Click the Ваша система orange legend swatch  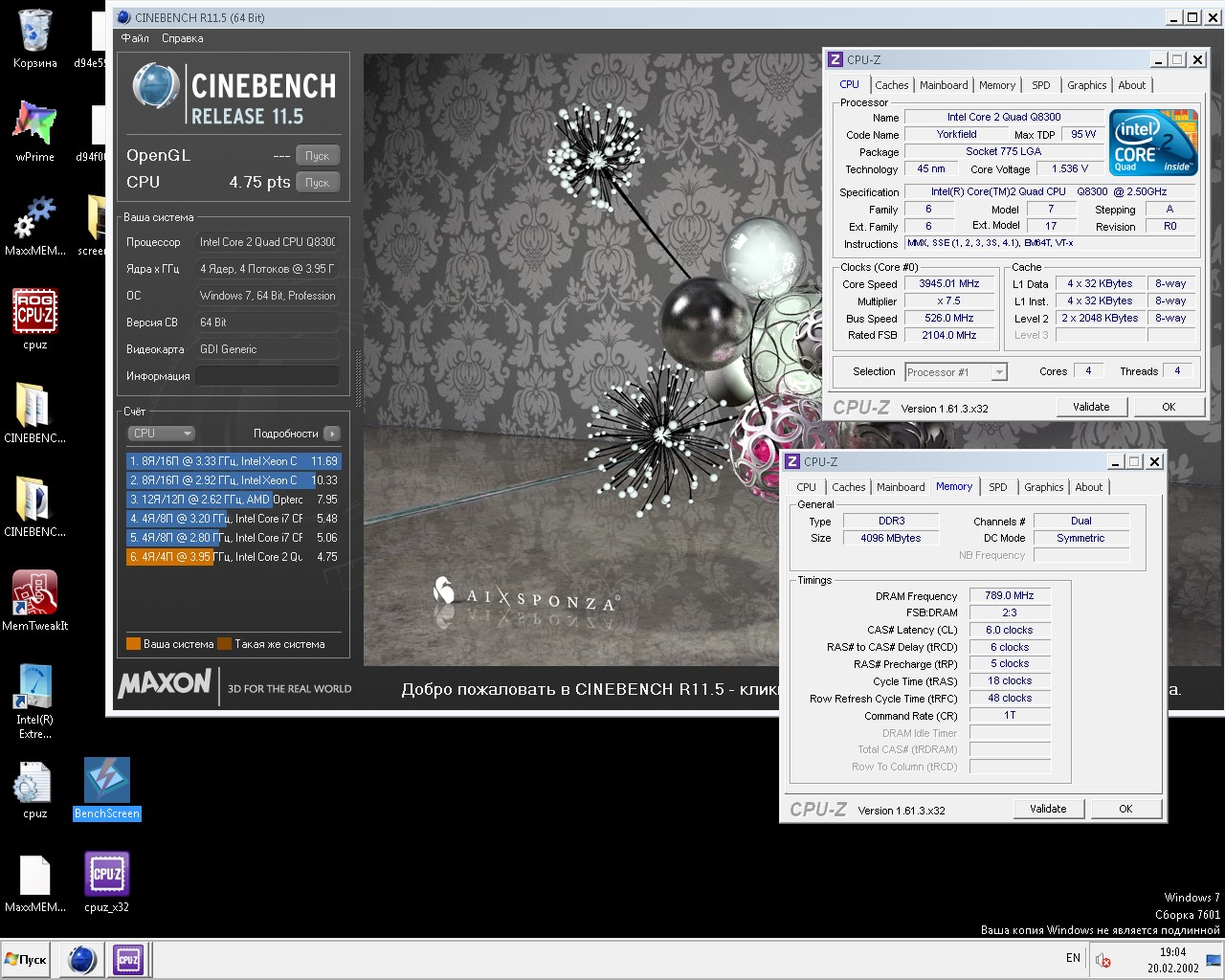[134, 644]
